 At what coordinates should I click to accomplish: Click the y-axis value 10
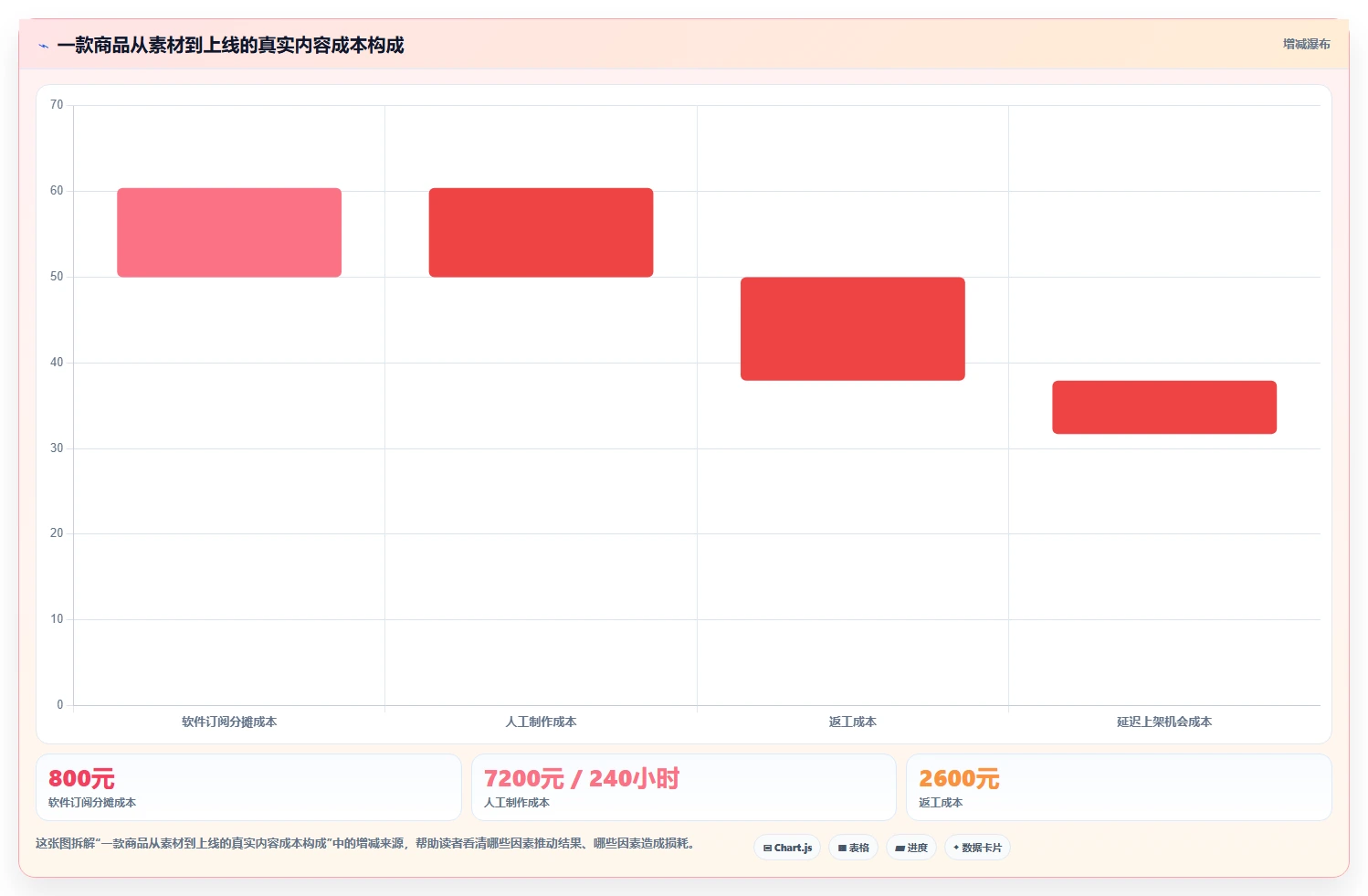click(x=57, y=619)
